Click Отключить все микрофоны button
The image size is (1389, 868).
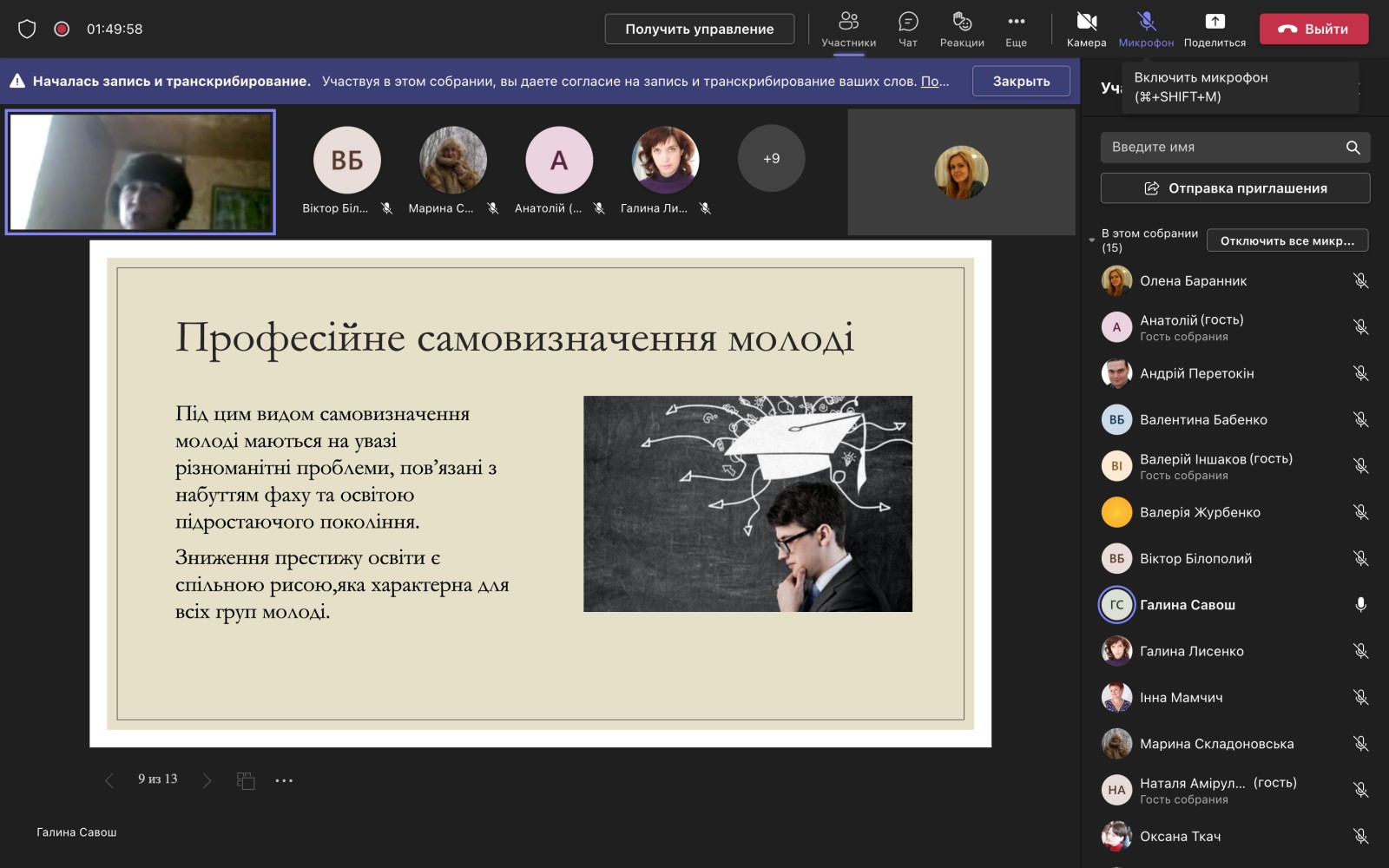(x=1287, y=240)
